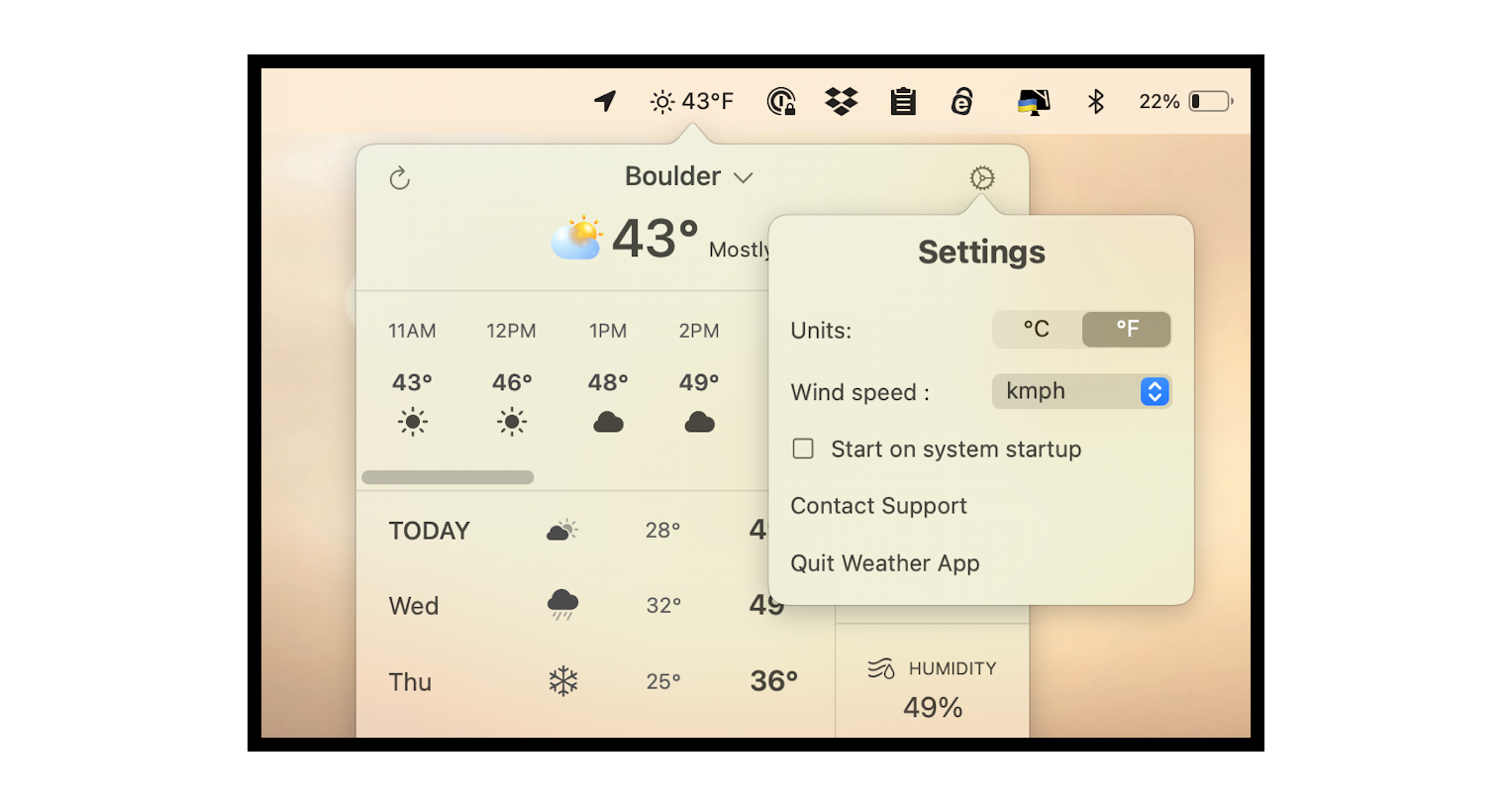Click the Bluetooth icon in the menu bar
The width and height of the screenshot is (1512, 806).
(x=1096, y=100)
